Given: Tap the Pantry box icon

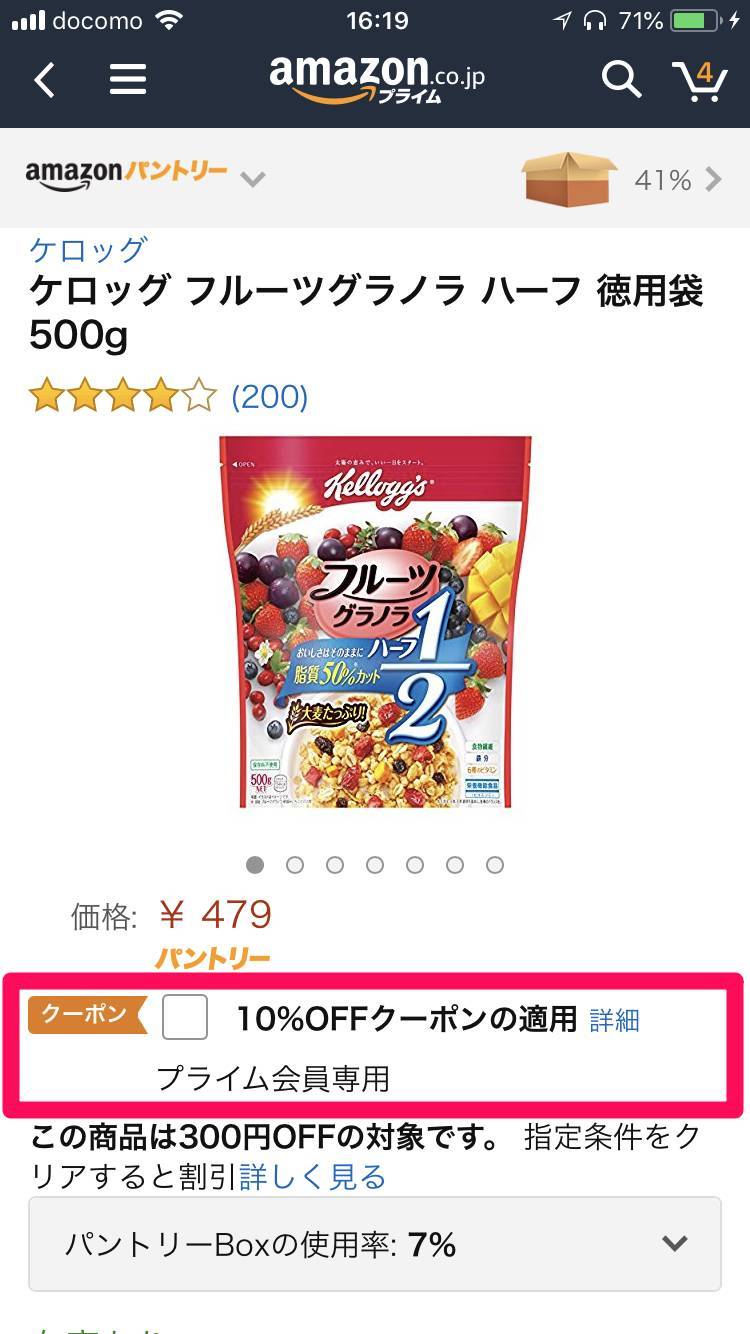Looking at the screenshot, I should click(569, 179).
